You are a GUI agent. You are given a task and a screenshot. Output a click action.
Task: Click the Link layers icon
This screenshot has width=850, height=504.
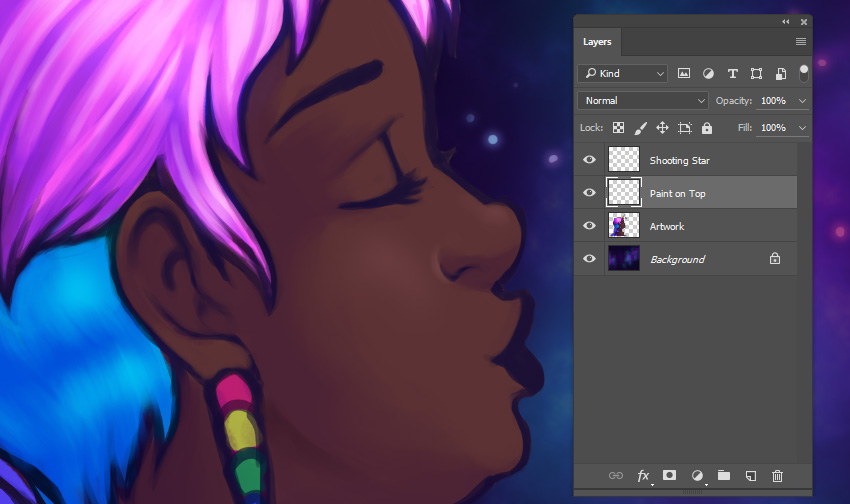[615, 475]
